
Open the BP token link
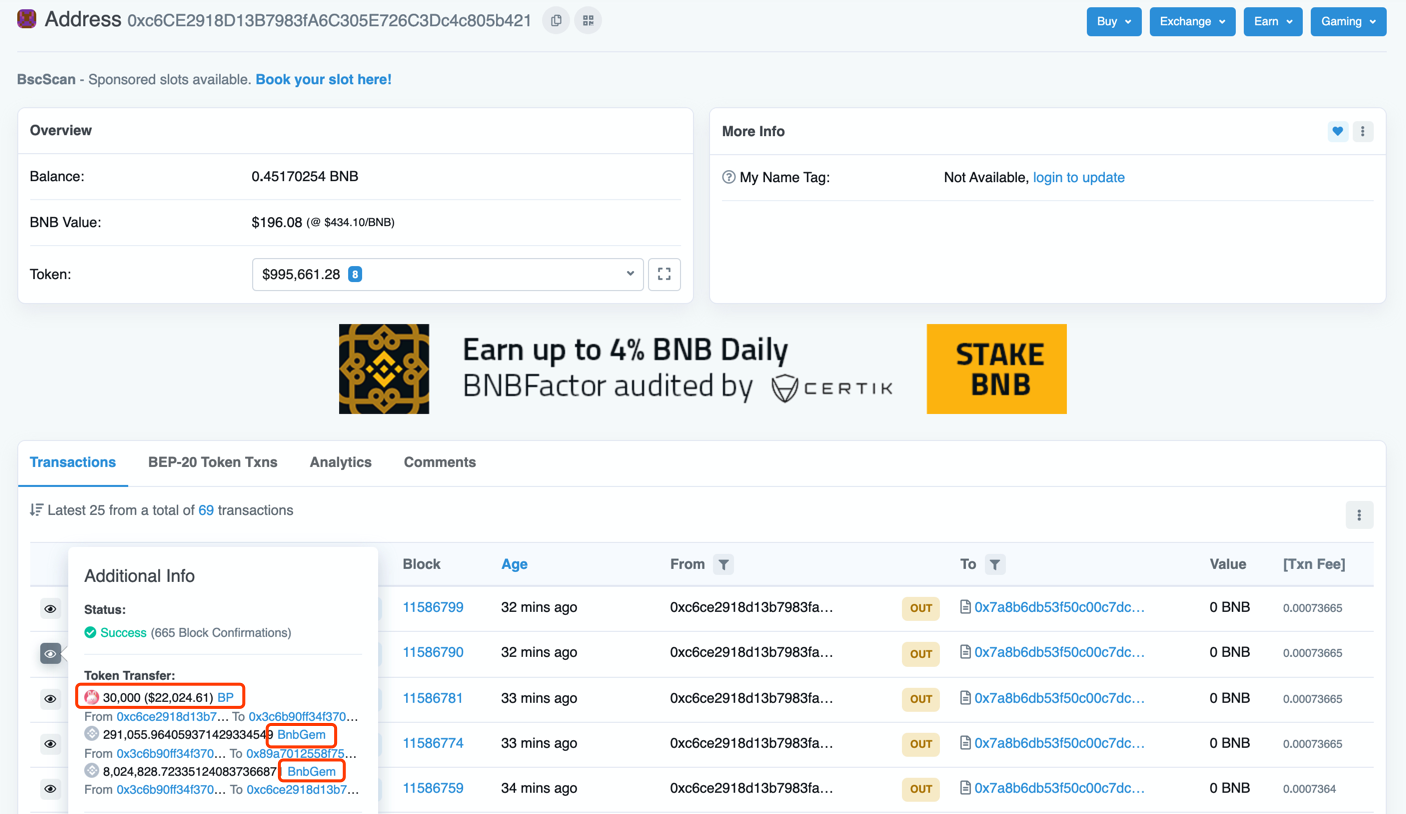(x=225, y=697)
